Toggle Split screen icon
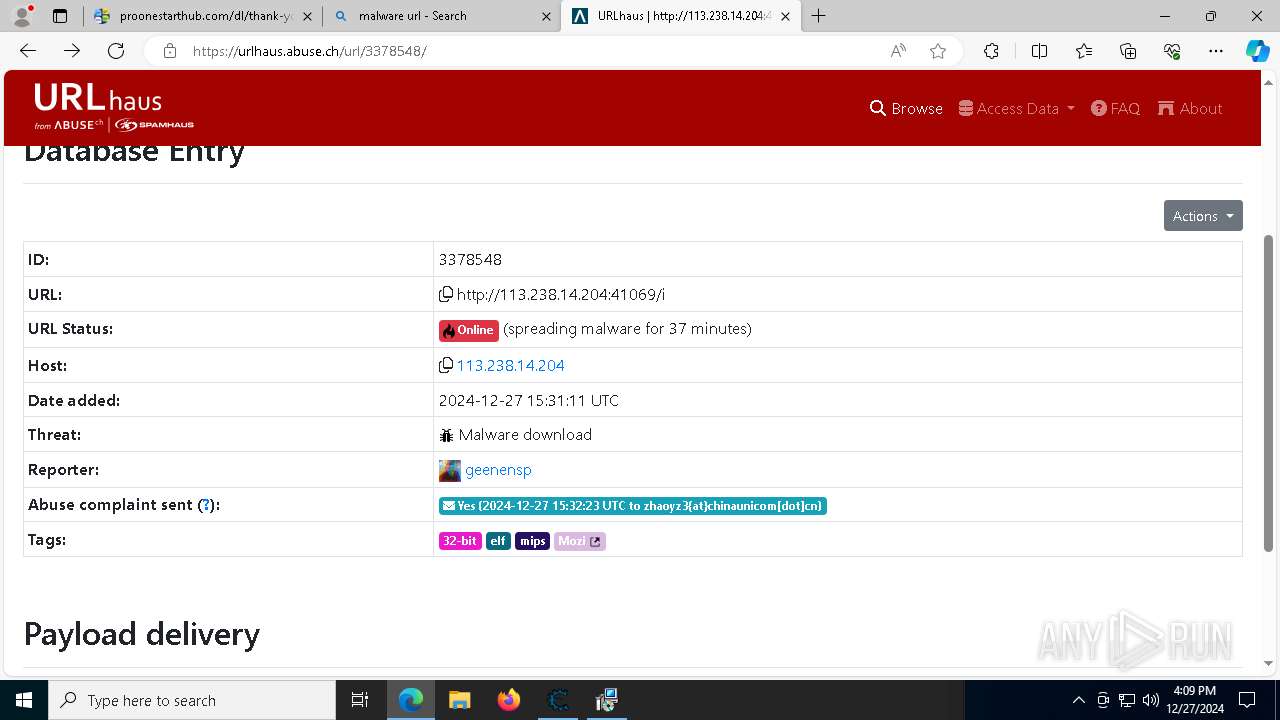Image resolution: width=1280 pixels, height=720 pixels. (1039, 51)
